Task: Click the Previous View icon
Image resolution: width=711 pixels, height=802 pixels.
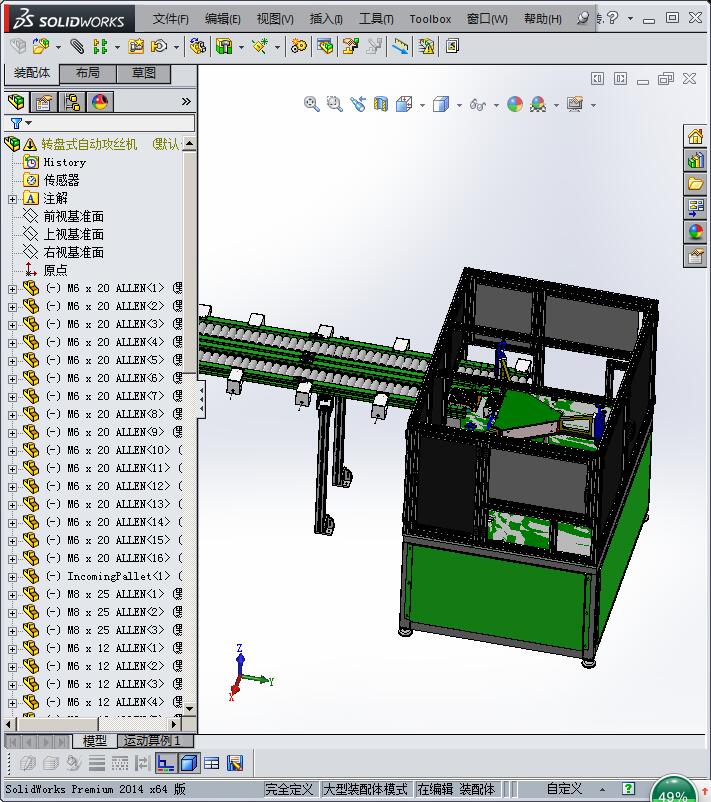Action: [358, 104]
